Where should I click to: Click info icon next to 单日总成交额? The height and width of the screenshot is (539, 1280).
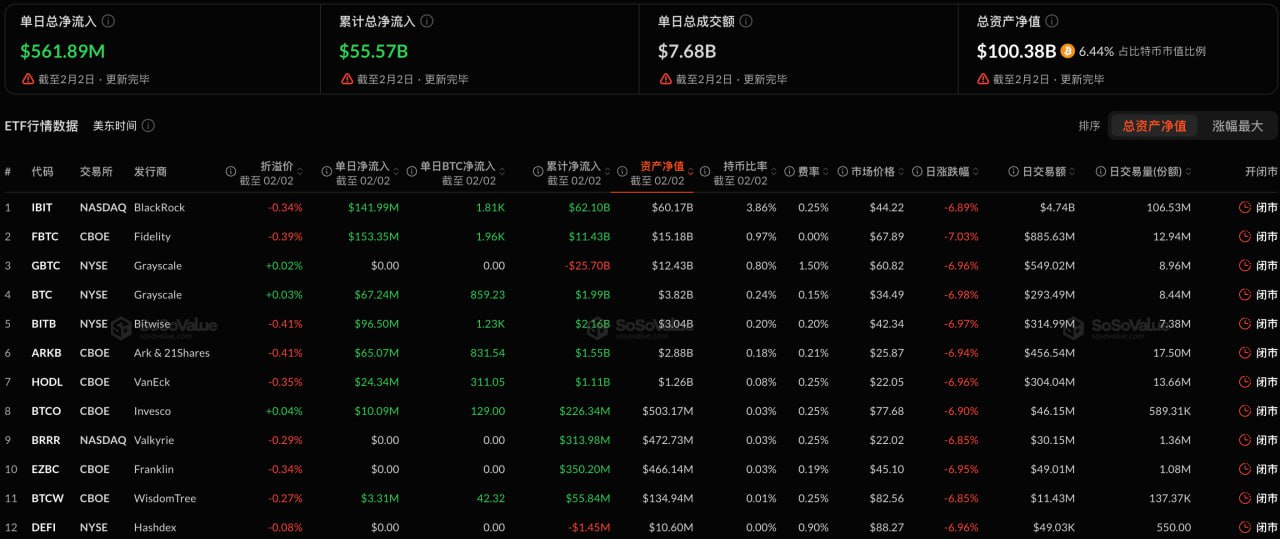[746, 21]
